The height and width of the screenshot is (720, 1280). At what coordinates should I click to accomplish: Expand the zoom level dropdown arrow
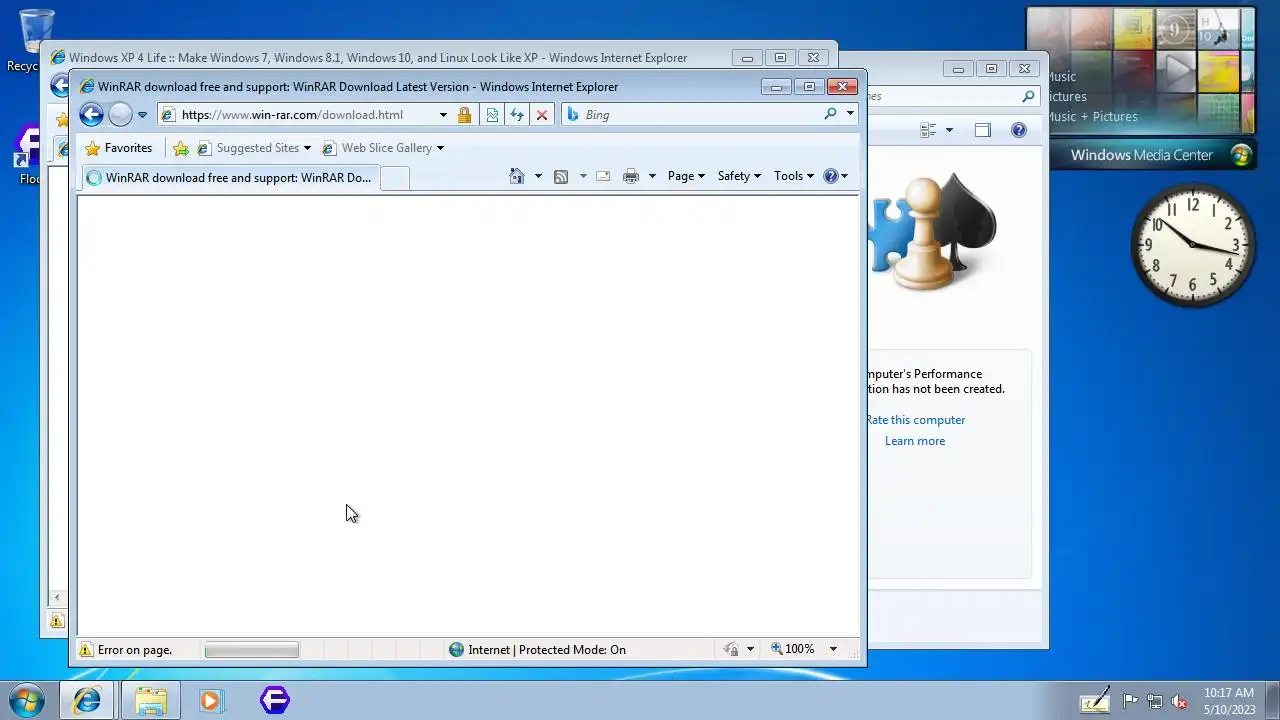833,649
